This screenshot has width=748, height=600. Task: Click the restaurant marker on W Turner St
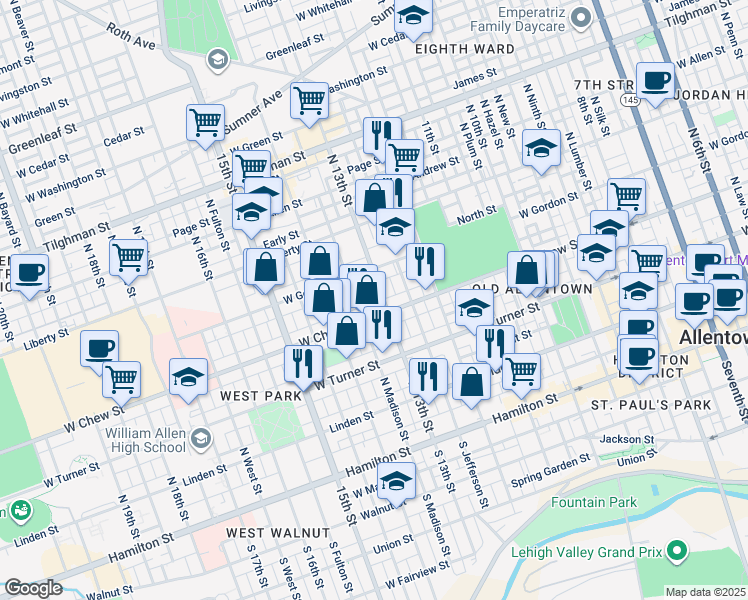pyautogui.click(x=303, y=364)
